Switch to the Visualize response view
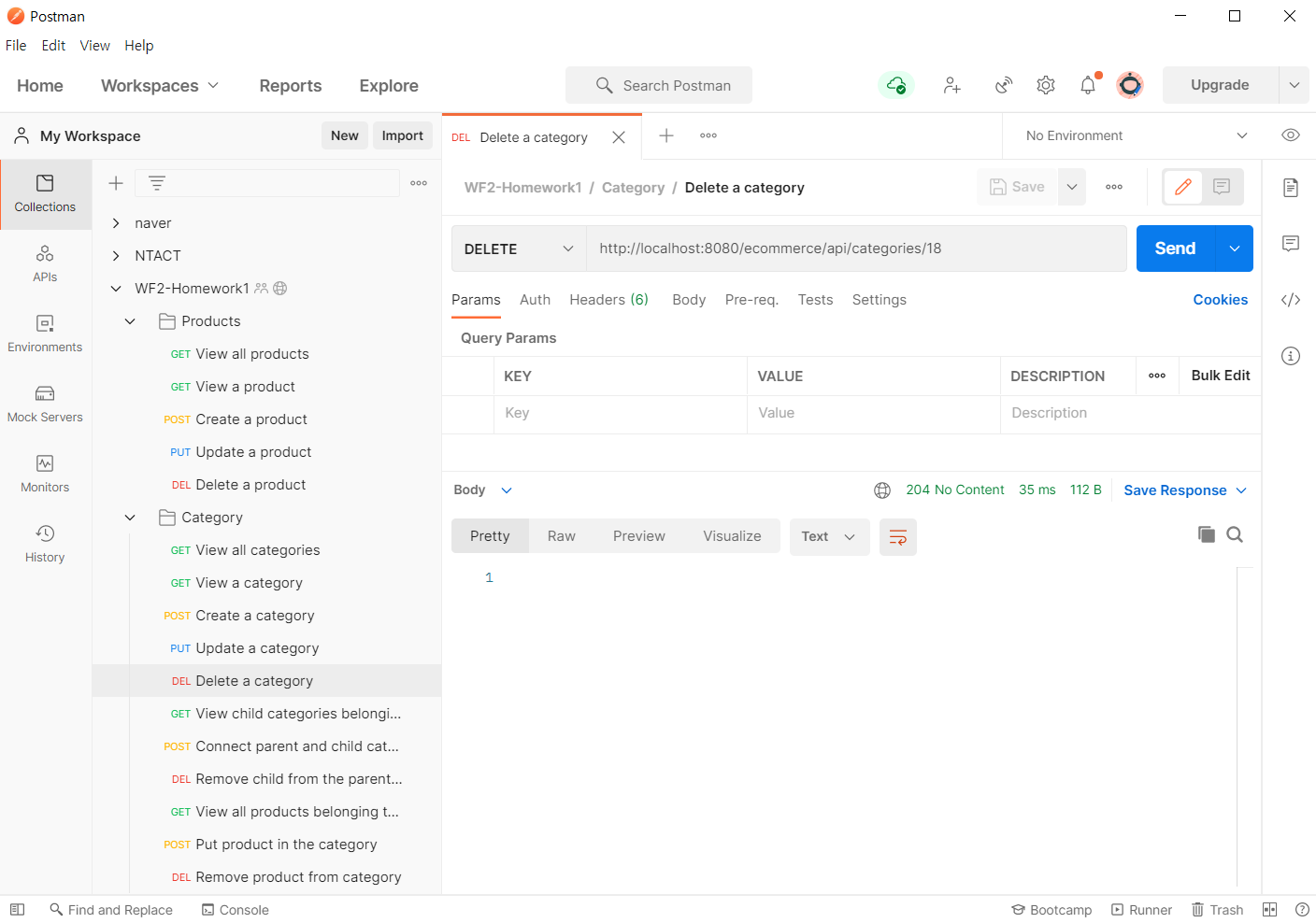Image resolution: width=1316 pixels, height=923 pixels. click(x=732, y=536)
